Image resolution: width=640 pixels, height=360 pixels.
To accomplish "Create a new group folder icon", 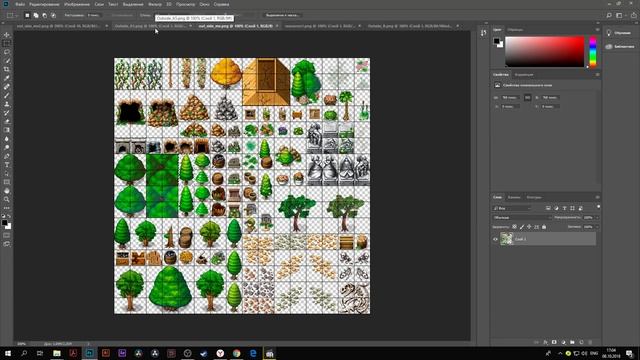I will [572, 342].
